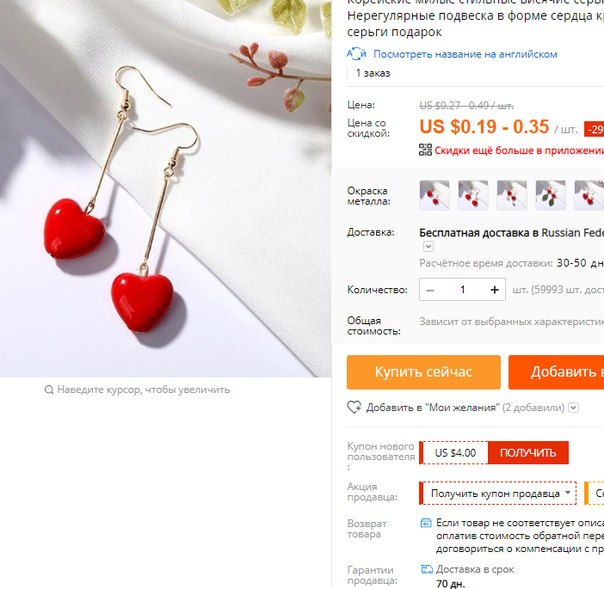Click the heart wishlist icon
The height and width of the screenshot is (589, 604).
pyautogui.click(x=354, y=407)
